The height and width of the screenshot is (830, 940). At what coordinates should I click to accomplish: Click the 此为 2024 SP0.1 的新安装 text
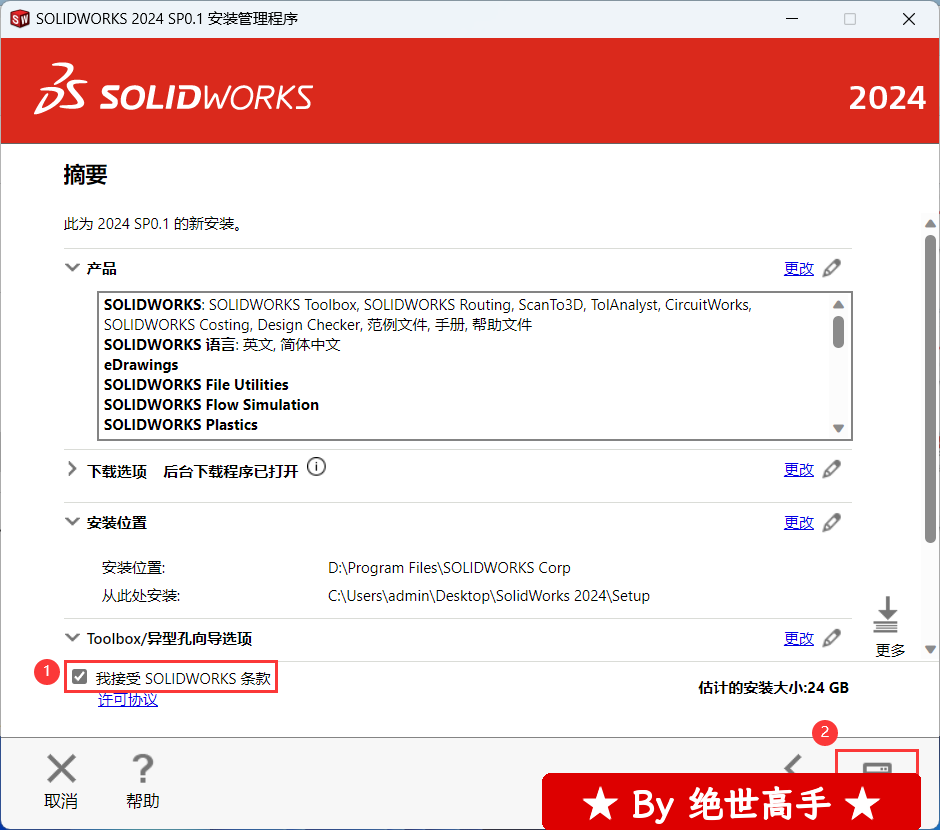tap(153, 224)
